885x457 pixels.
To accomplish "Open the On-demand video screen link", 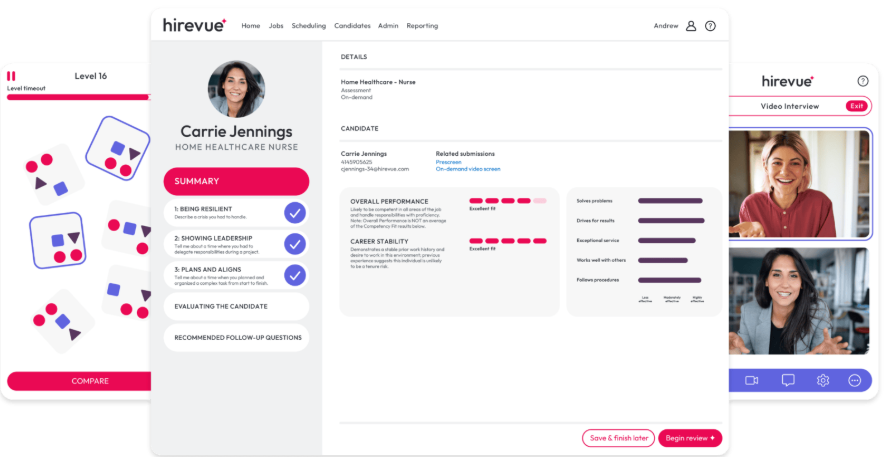I will click(468, 169).
